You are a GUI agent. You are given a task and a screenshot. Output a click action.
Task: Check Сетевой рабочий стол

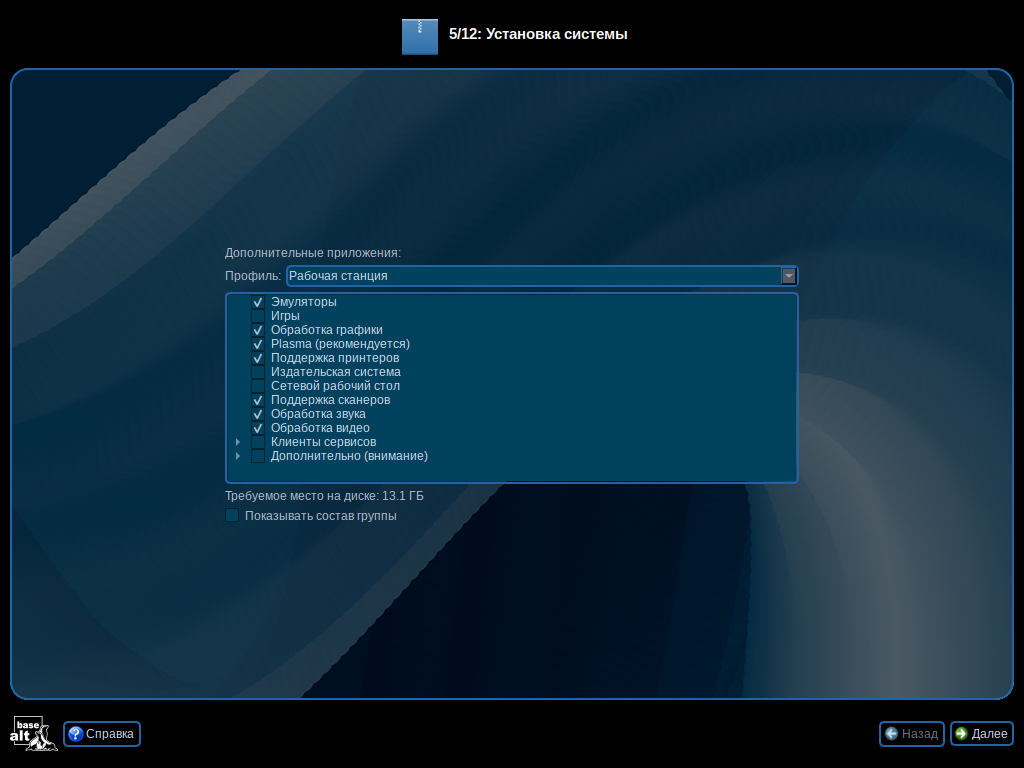[x=258, y=385]
